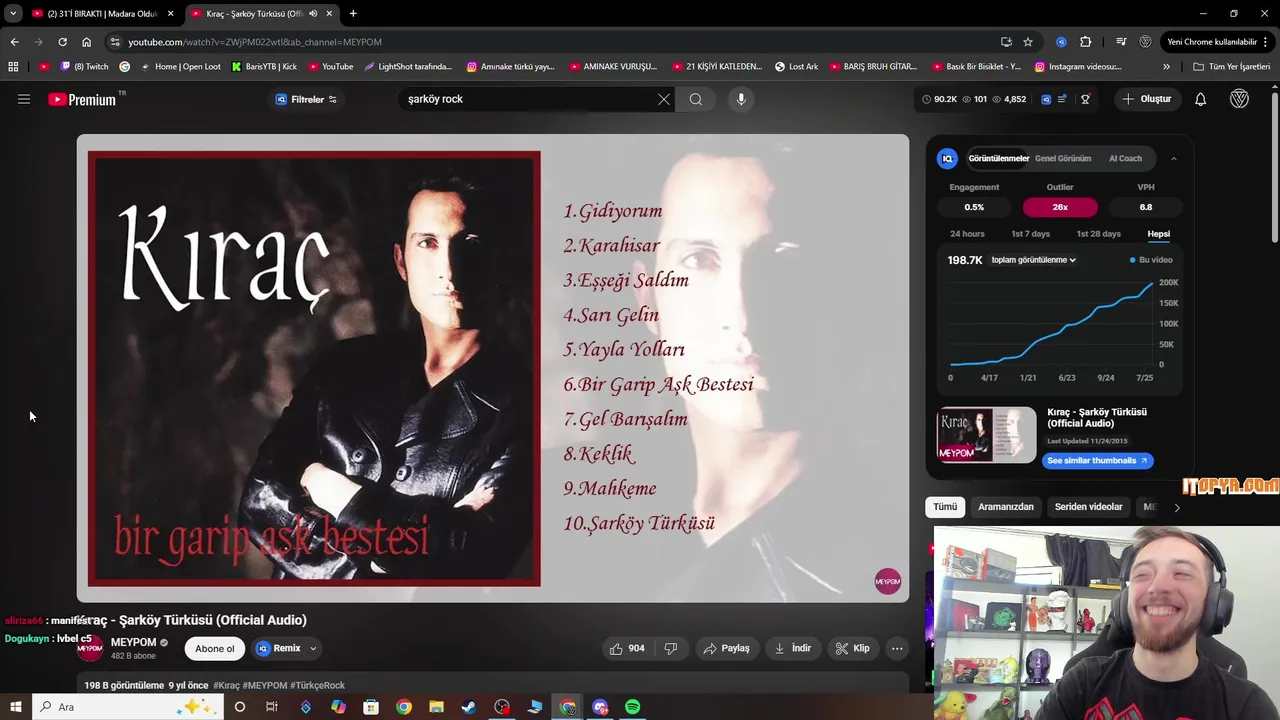This screenshot has height=720, width=1280.
Task: Select the 1st 28 days range
Action: tap(1098, 234)
